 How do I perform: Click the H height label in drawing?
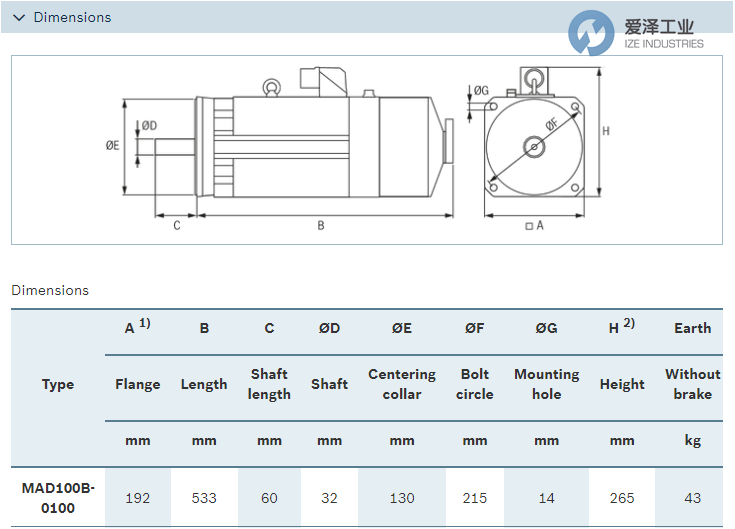click(x=606, y=131)
